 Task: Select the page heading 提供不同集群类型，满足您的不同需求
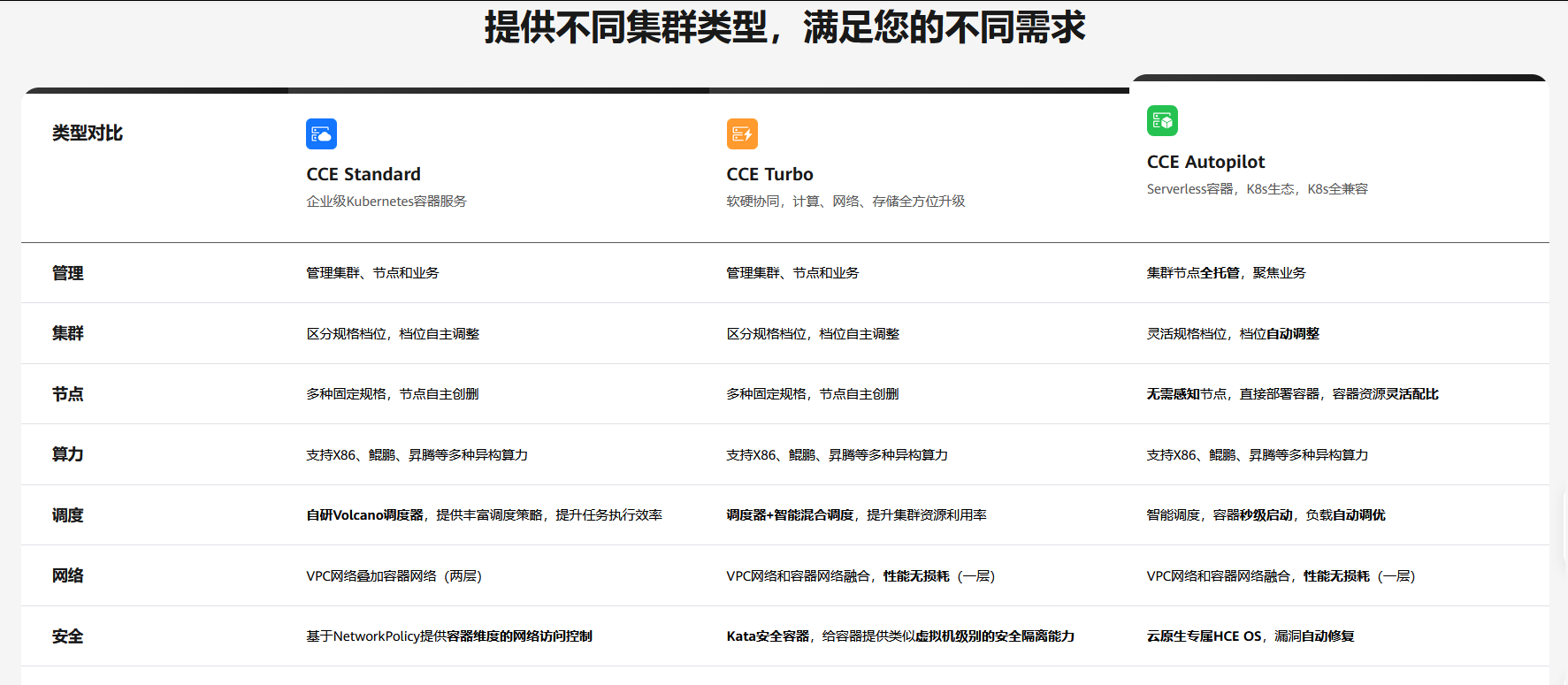(784, 27)
